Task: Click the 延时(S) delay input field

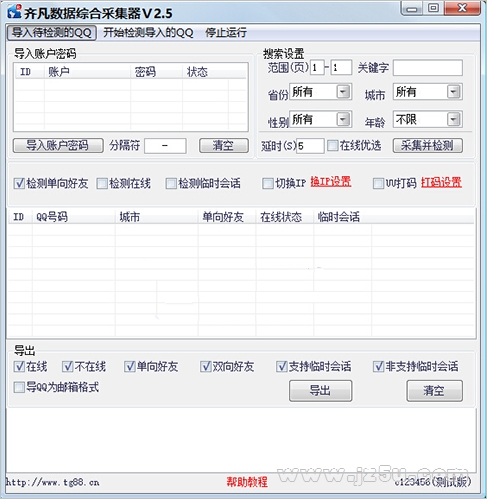Action: coord(310,146)
